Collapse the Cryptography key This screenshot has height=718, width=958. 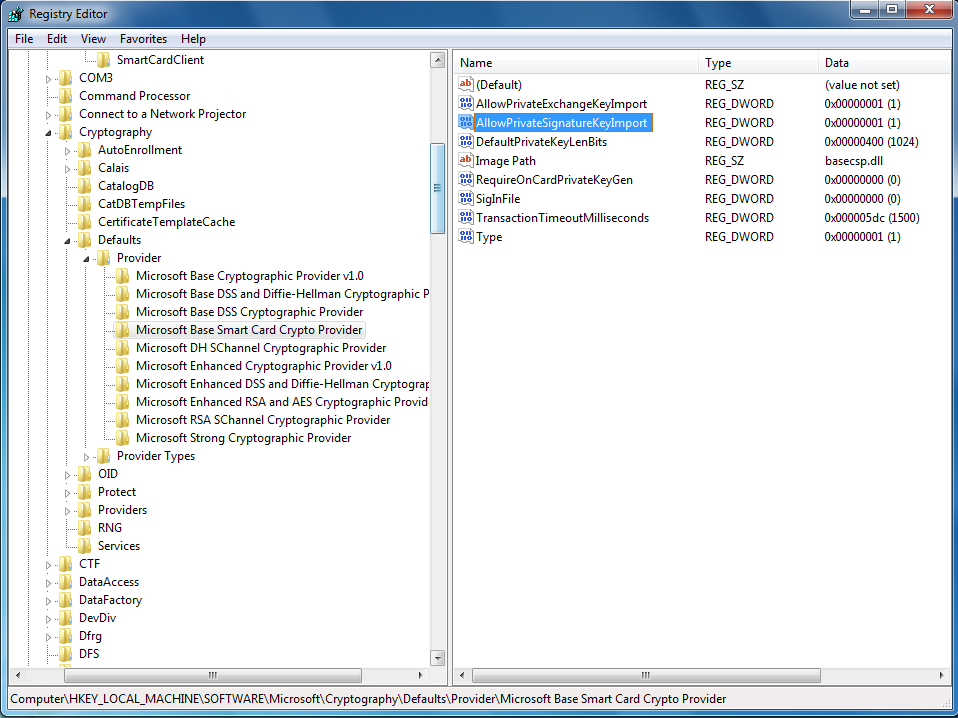tap(48, 133)
